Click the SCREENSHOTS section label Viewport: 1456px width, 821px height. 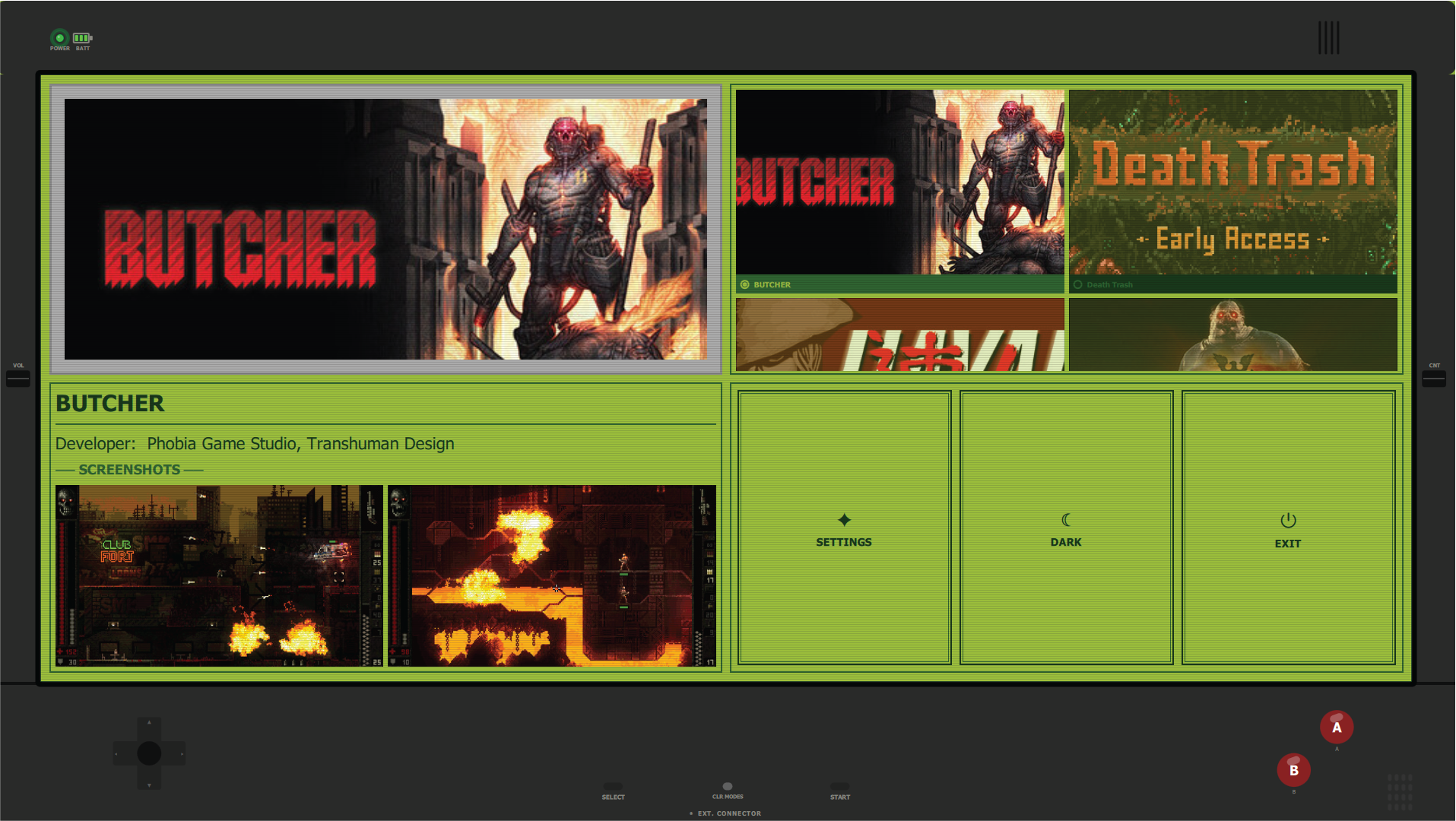(x=129, y=470)
